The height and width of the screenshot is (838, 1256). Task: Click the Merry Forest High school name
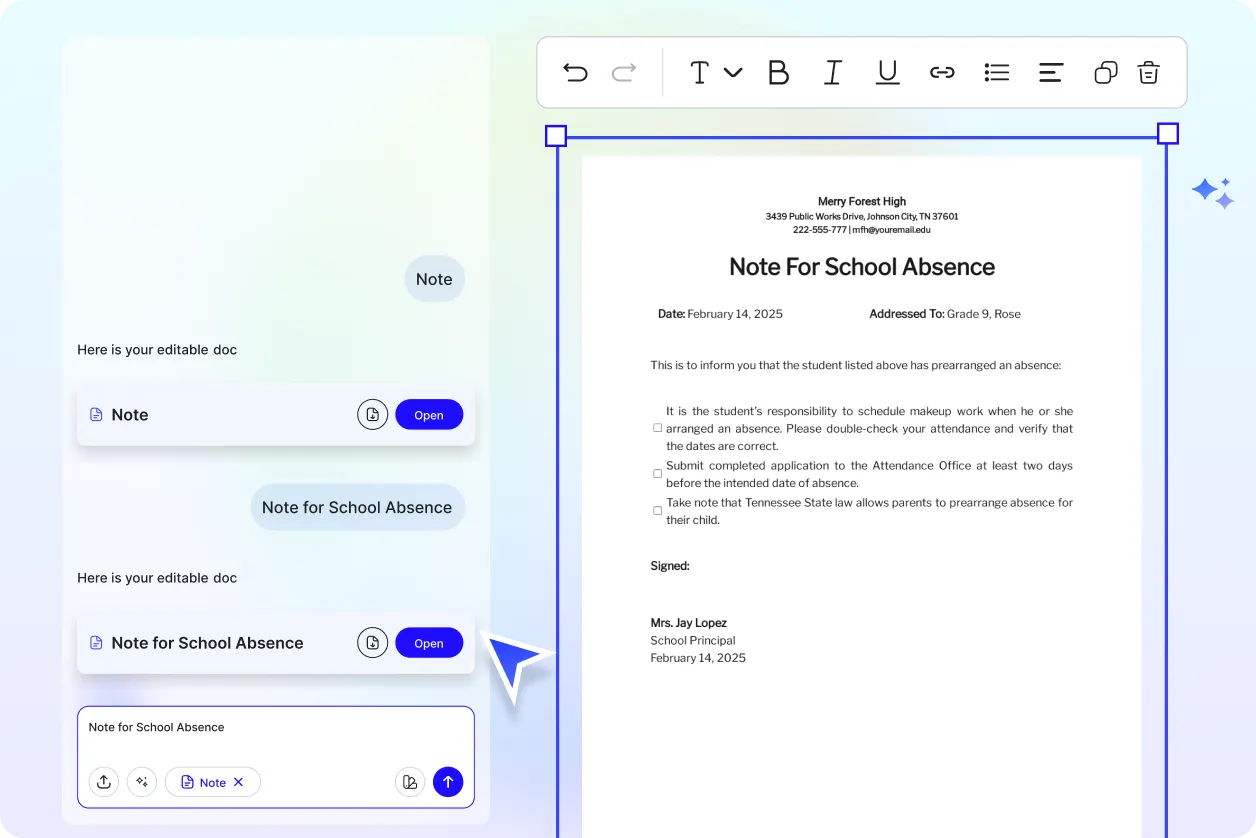[x=862, y=201]
